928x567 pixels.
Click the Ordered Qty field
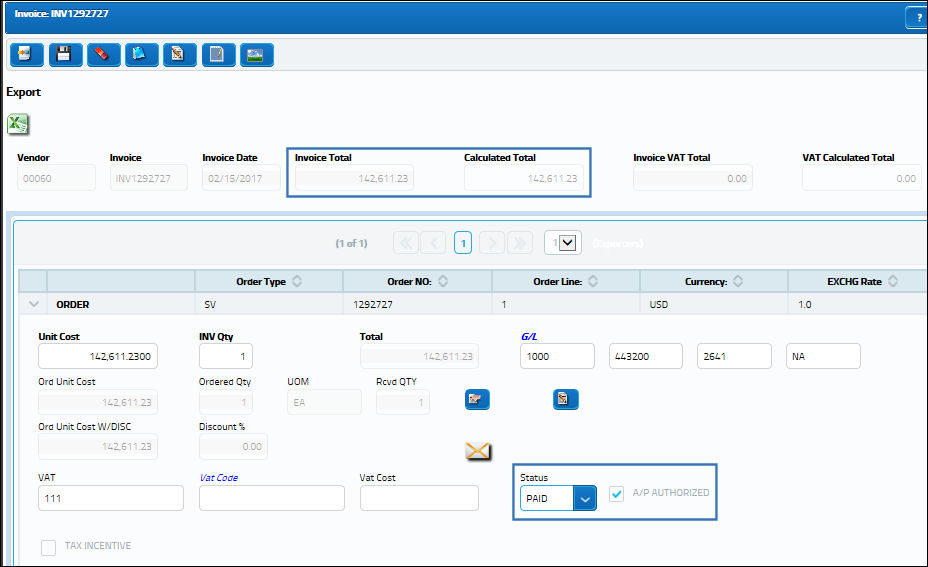tap(226, 402)
